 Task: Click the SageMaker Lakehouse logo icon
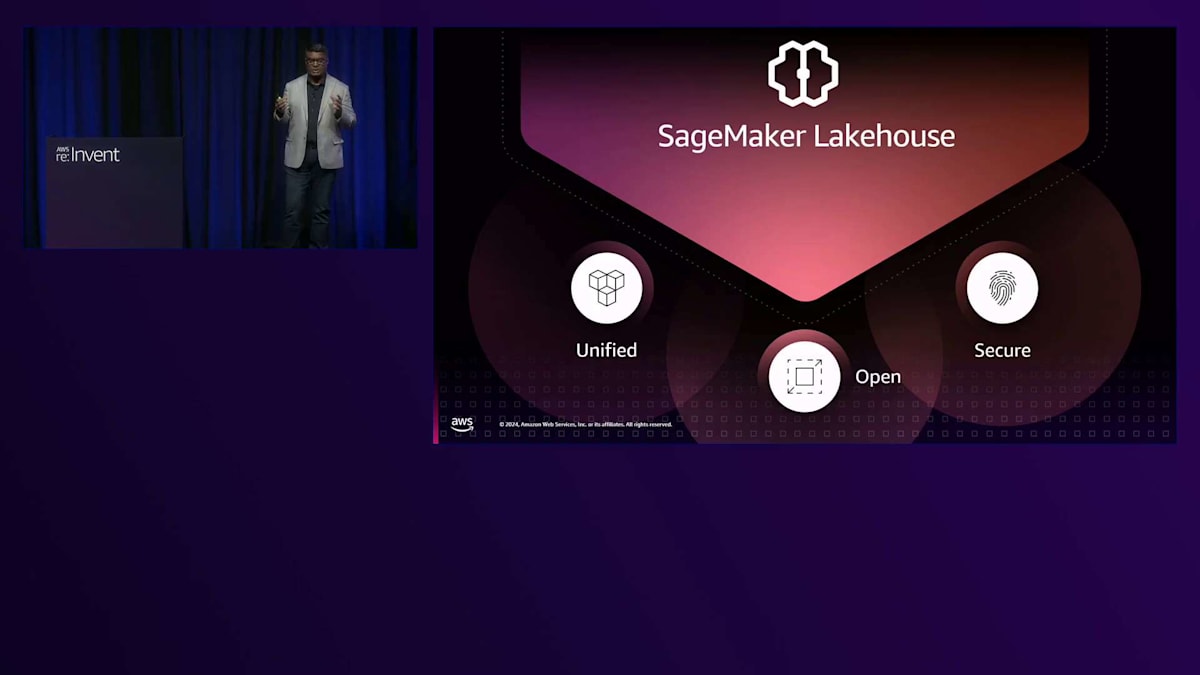803,73
